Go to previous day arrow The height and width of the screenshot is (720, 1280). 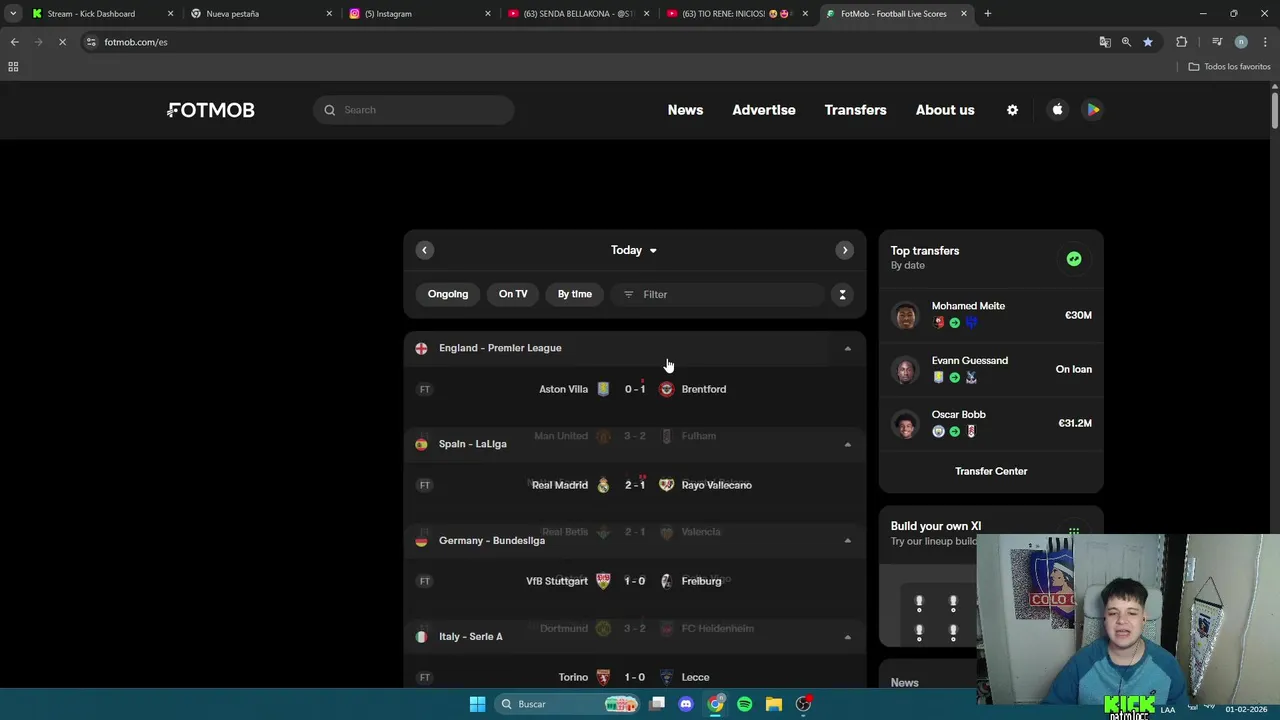(x=425, y=250)
